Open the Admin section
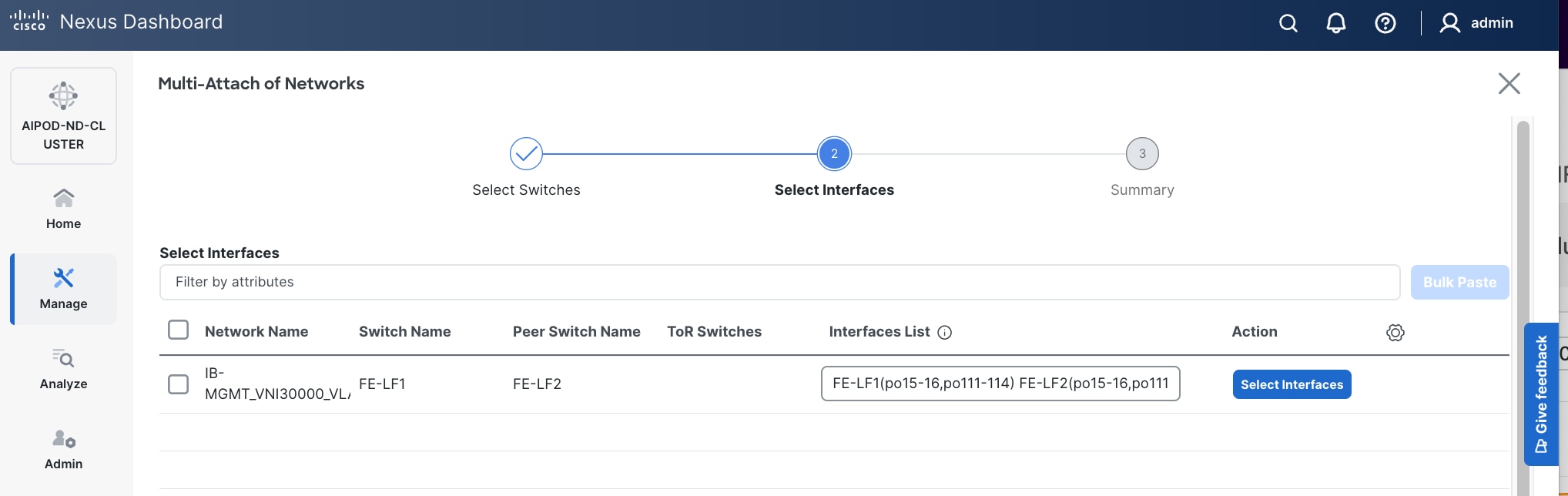Screen dimensions: 1568x496 [x=63, y=449]
